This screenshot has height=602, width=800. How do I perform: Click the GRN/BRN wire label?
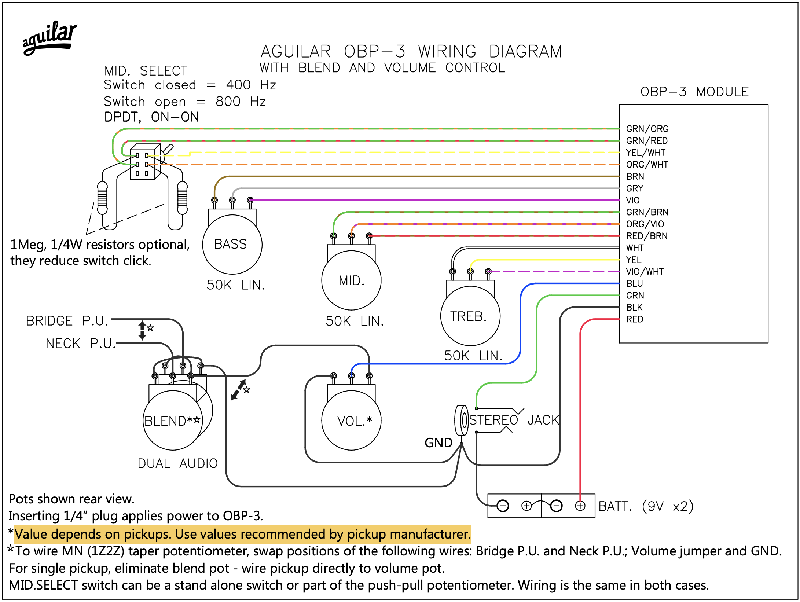pyautogui.click(x=647, y=212)
